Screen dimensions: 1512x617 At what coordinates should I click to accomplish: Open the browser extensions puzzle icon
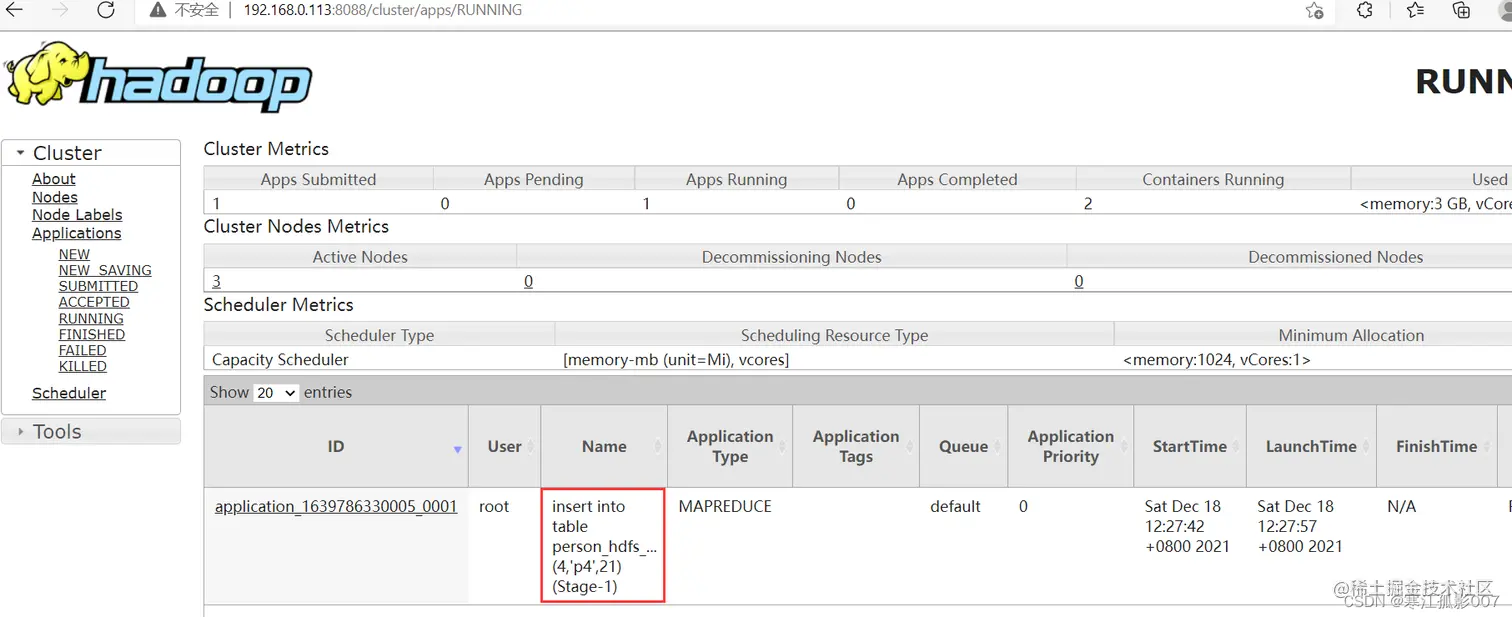[x=1365, y=10]
